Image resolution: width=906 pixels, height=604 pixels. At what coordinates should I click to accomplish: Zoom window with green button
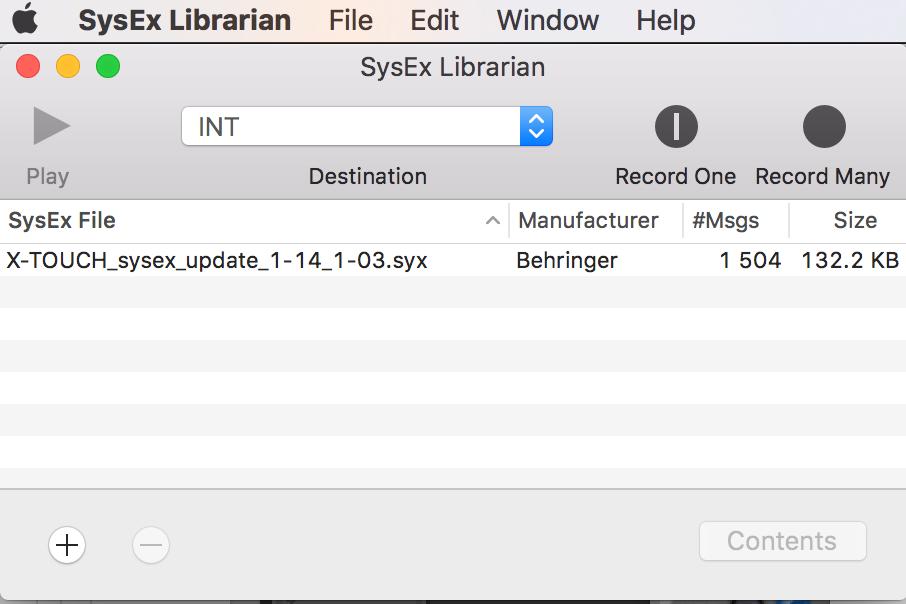pyautogui.click(x=108, y=66)
